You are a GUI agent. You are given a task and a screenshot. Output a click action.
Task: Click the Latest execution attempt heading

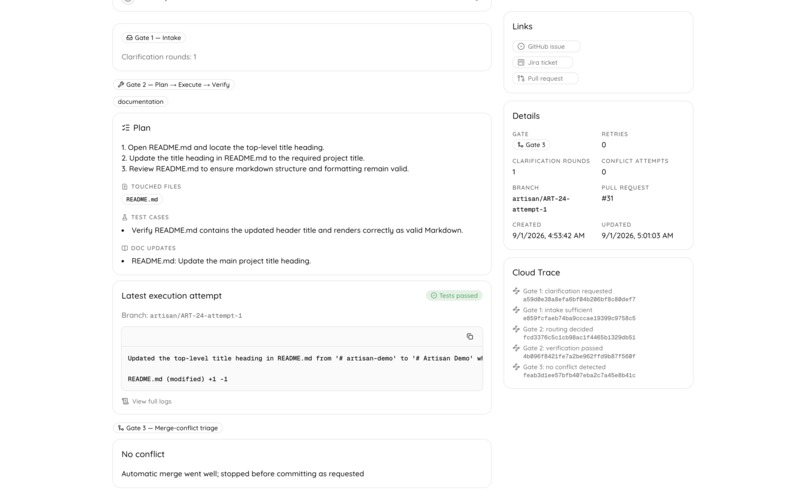[172, 296]
